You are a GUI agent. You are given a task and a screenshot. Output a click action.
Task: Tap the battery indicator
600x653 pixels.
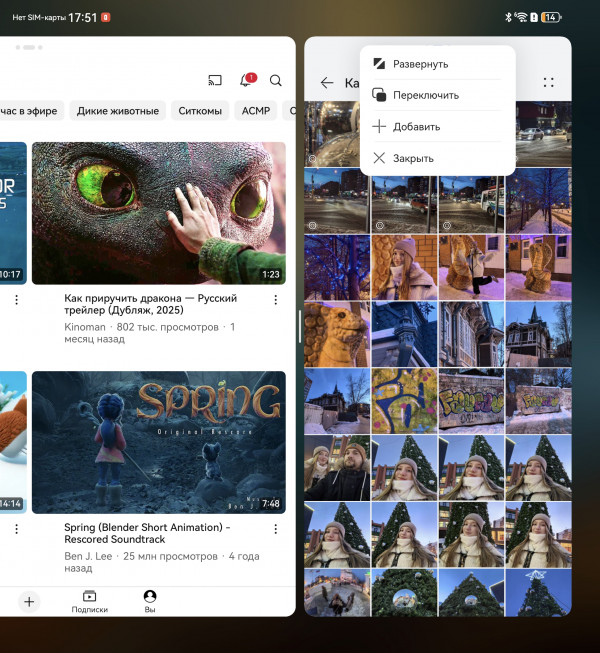click(551, 17)
